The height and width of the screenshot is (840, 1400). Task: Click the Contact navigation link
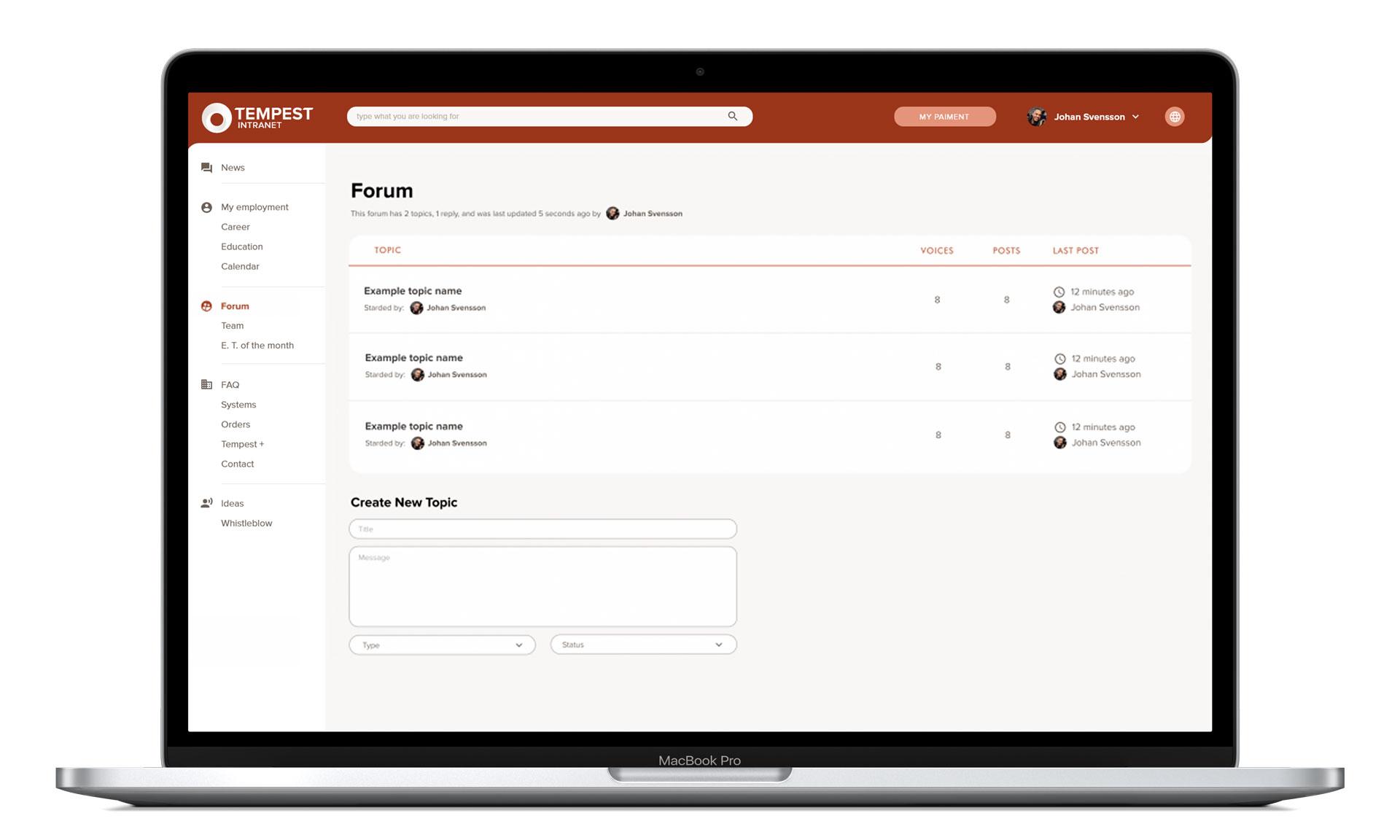pos(236,463)
